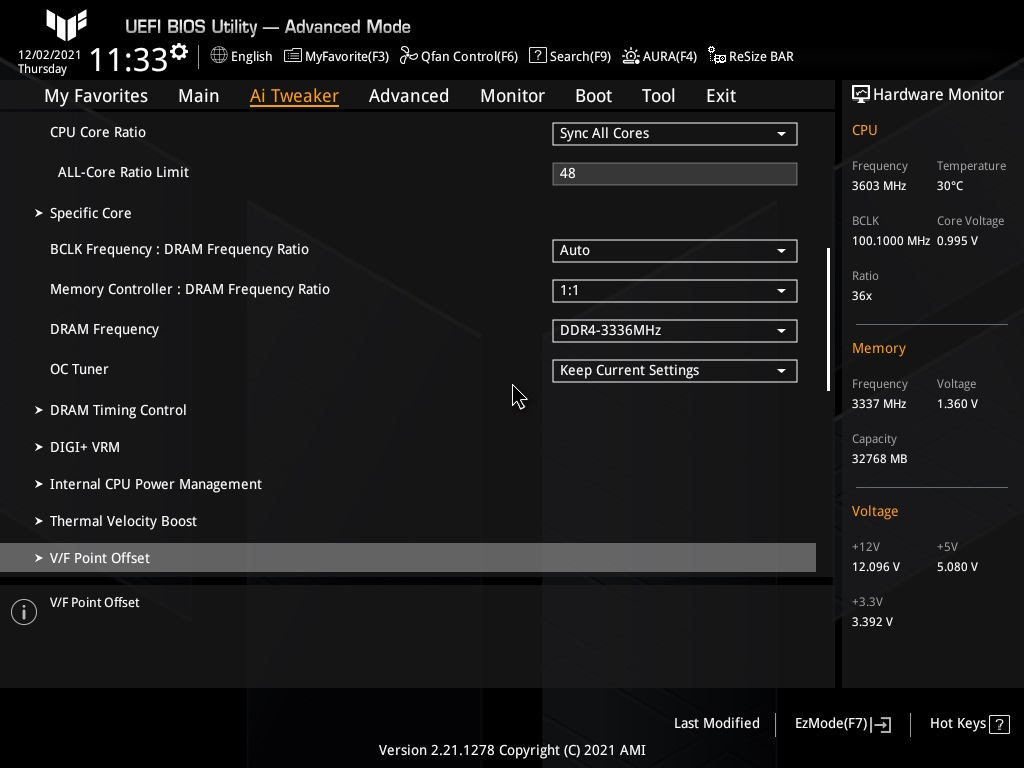Viewport: 1024px width, 768px height.
Task: Expand Internal CPU Power Management submenu
Action: click(155, 485)
